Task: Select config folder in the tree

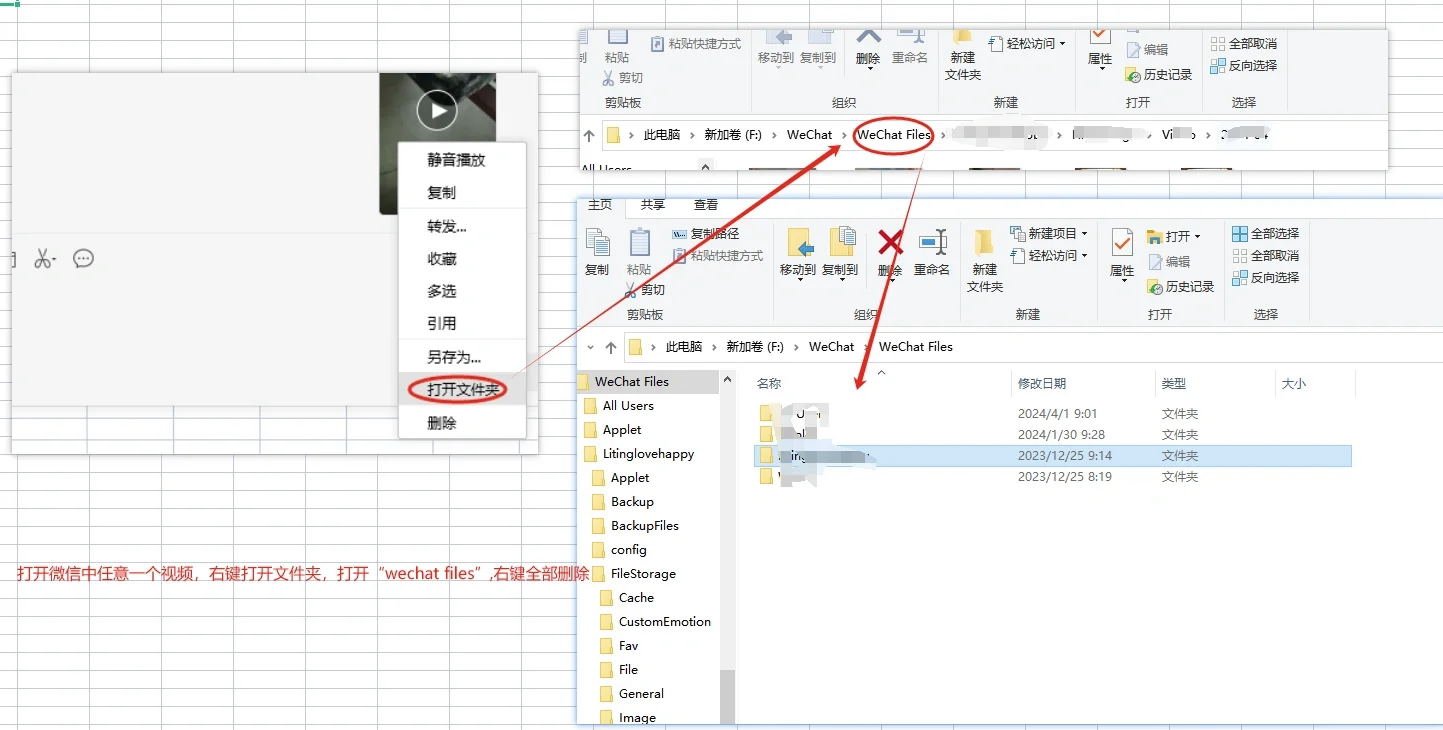Action: click(x=628, y=550)
